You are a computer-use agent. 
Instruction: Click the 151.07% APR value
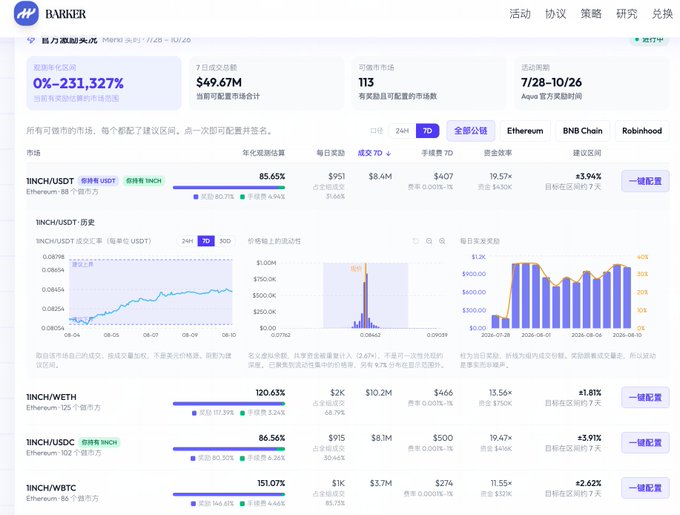(271, 483)
